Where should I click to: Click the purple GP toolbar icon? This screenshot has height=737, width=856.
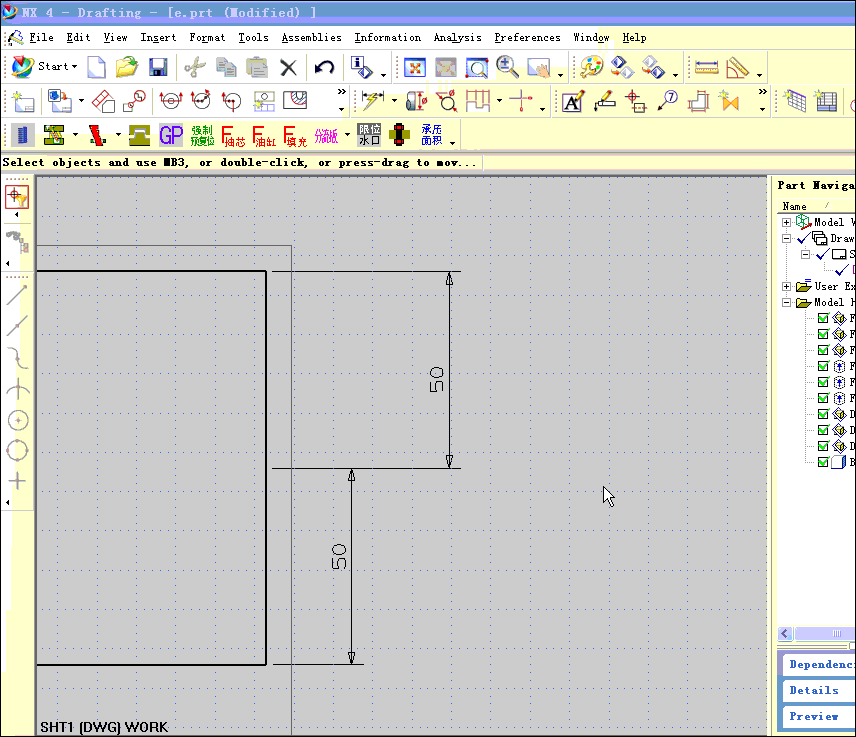(x=171, y=135)
